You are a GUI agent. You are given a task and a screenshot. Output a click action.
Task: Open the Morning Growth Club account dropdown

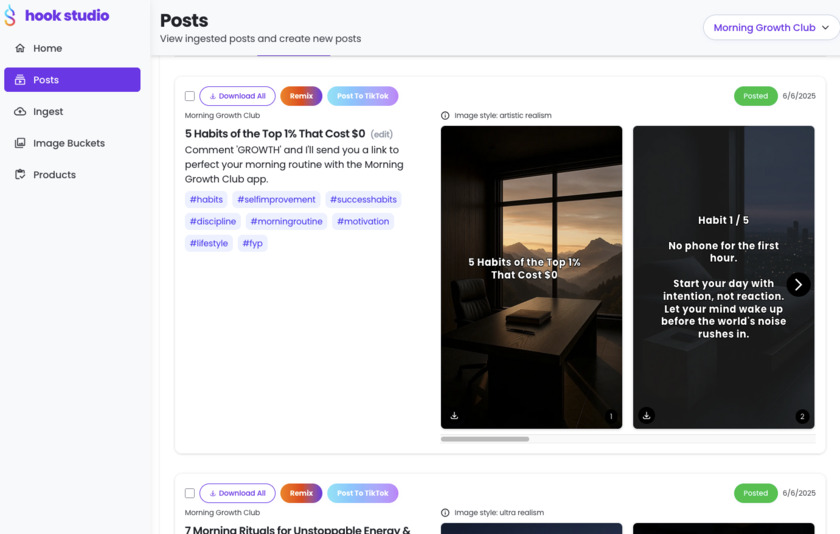point(771,28)
